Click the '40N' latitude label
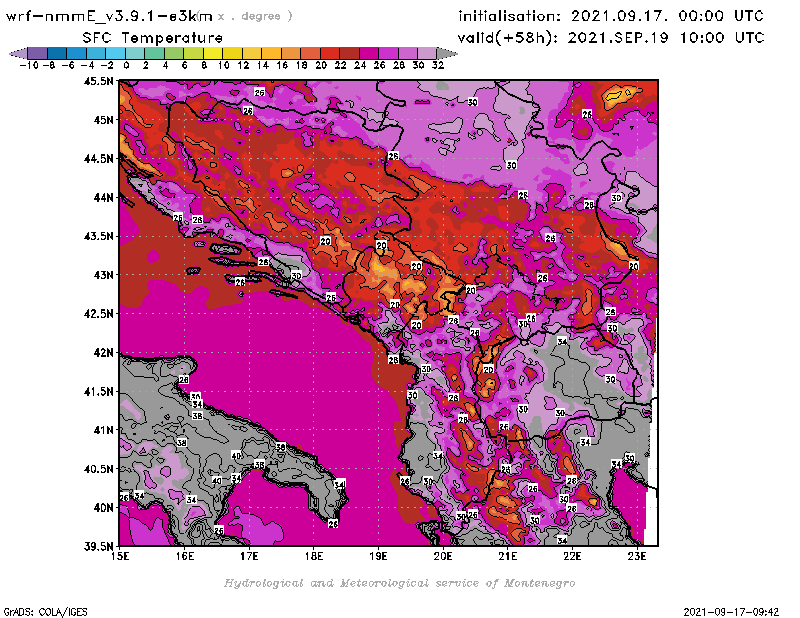Screen dimensions: 800x618 click(103, 508)
